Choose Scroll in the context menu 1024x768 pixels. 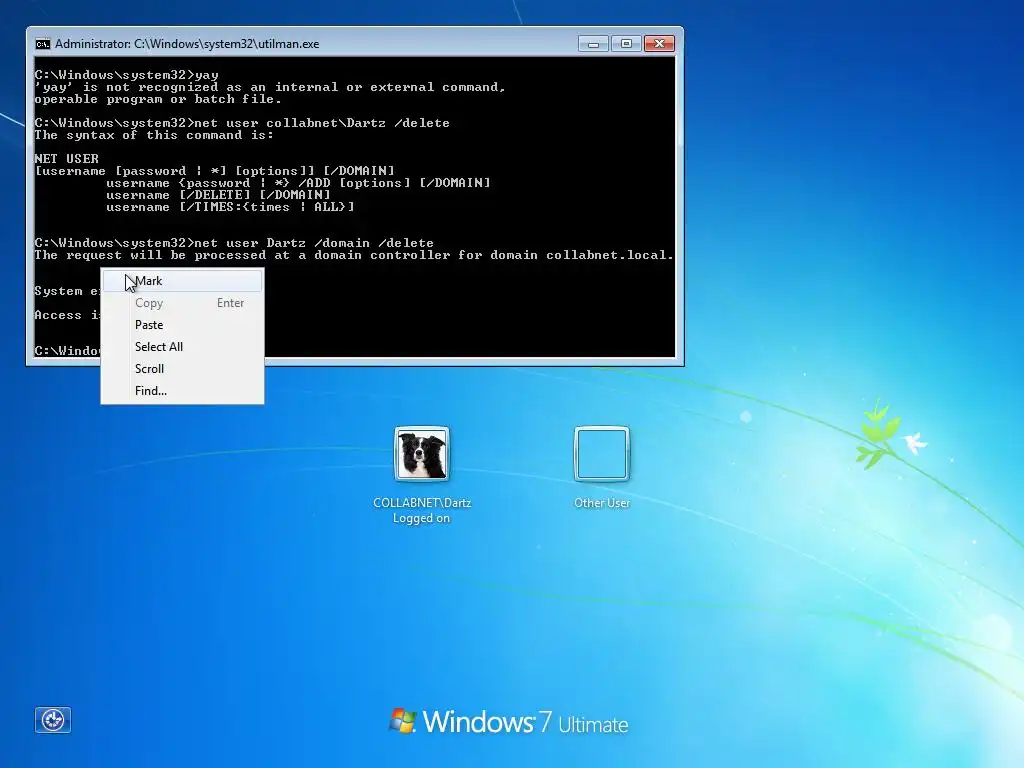point(182,368)
